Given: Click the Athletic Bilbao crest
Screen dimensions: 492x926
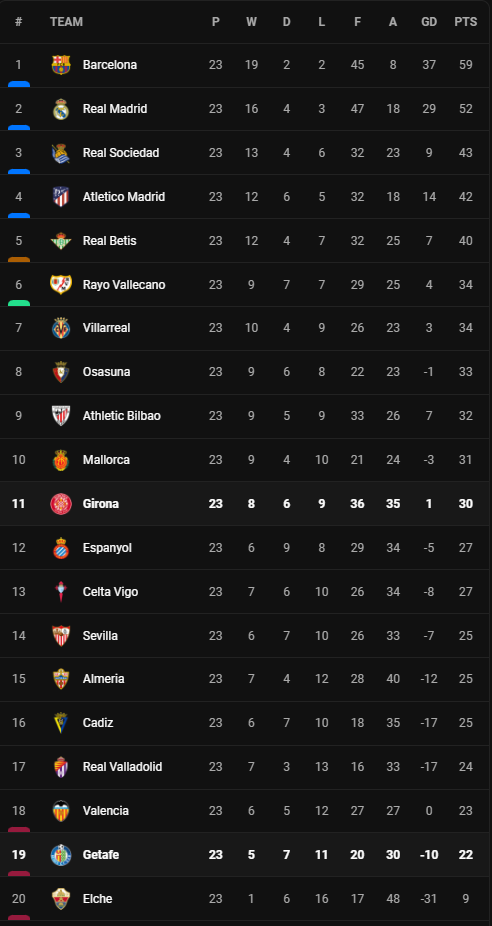Looking at the screenshot, I should click(x=61, y=416).
